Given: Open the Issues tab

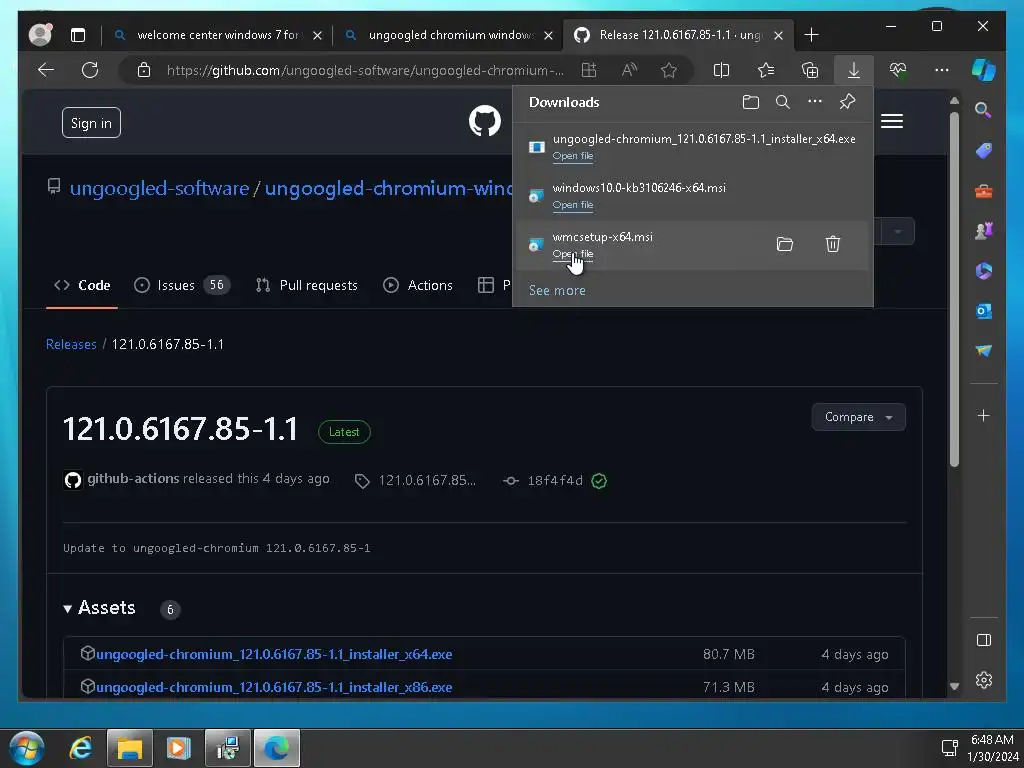Looking at the screenshot, I should 182,285.
